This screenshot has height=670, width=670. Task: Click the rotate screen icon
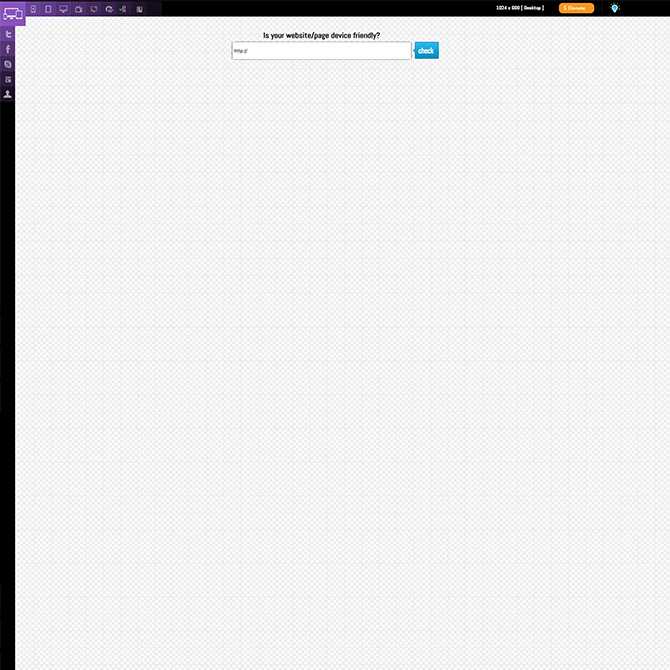[x=109, y=9]
